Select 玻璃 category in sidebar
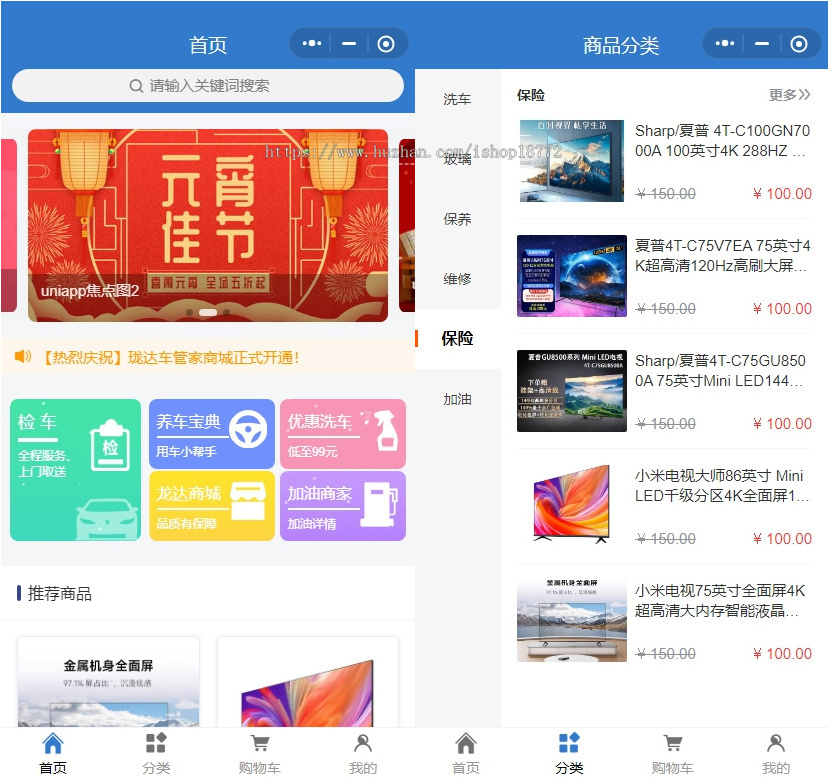828x780 pixels. (457, 159)
